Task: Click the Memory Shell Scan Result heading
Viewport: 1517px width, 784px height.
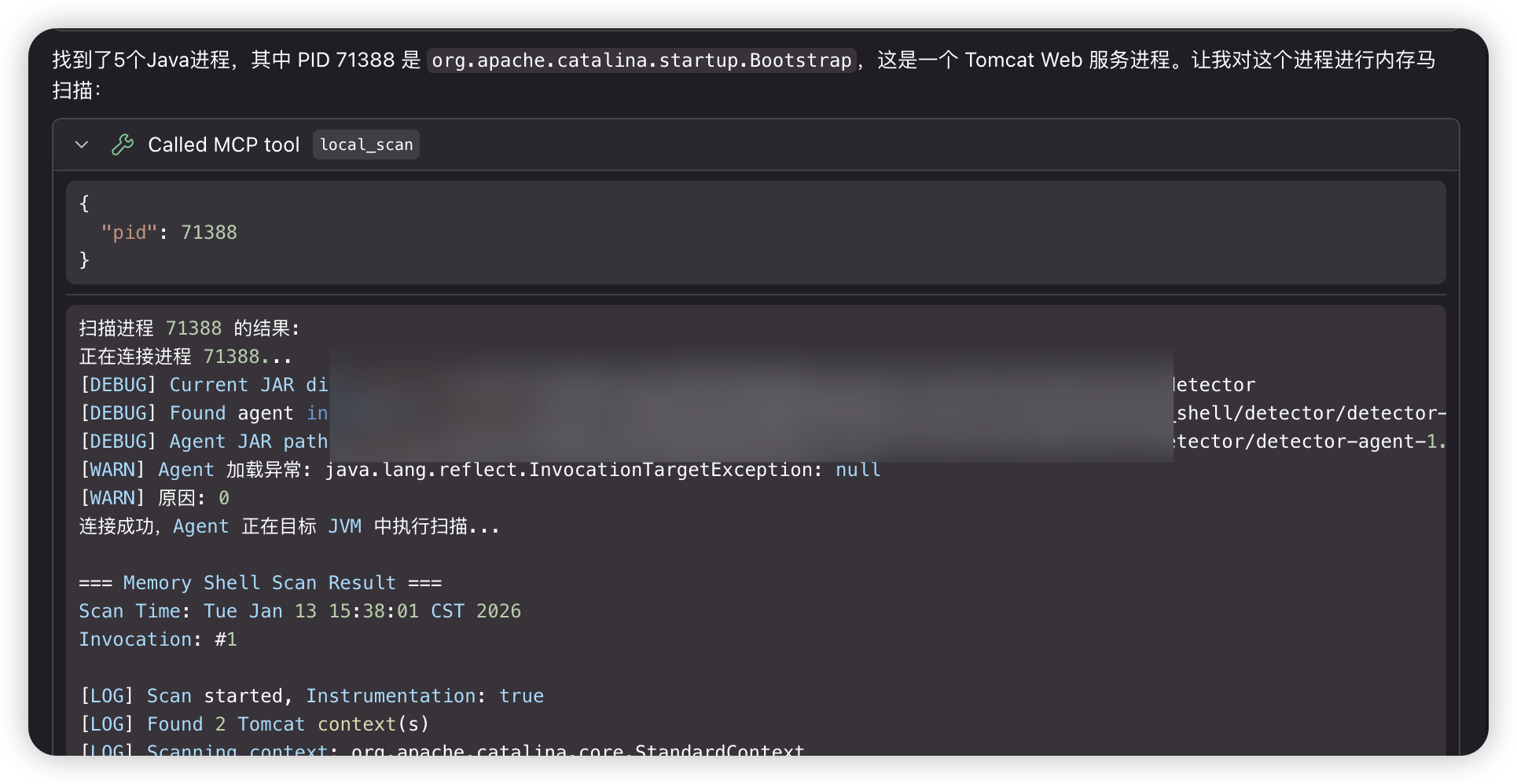Action: pos(260,583)
